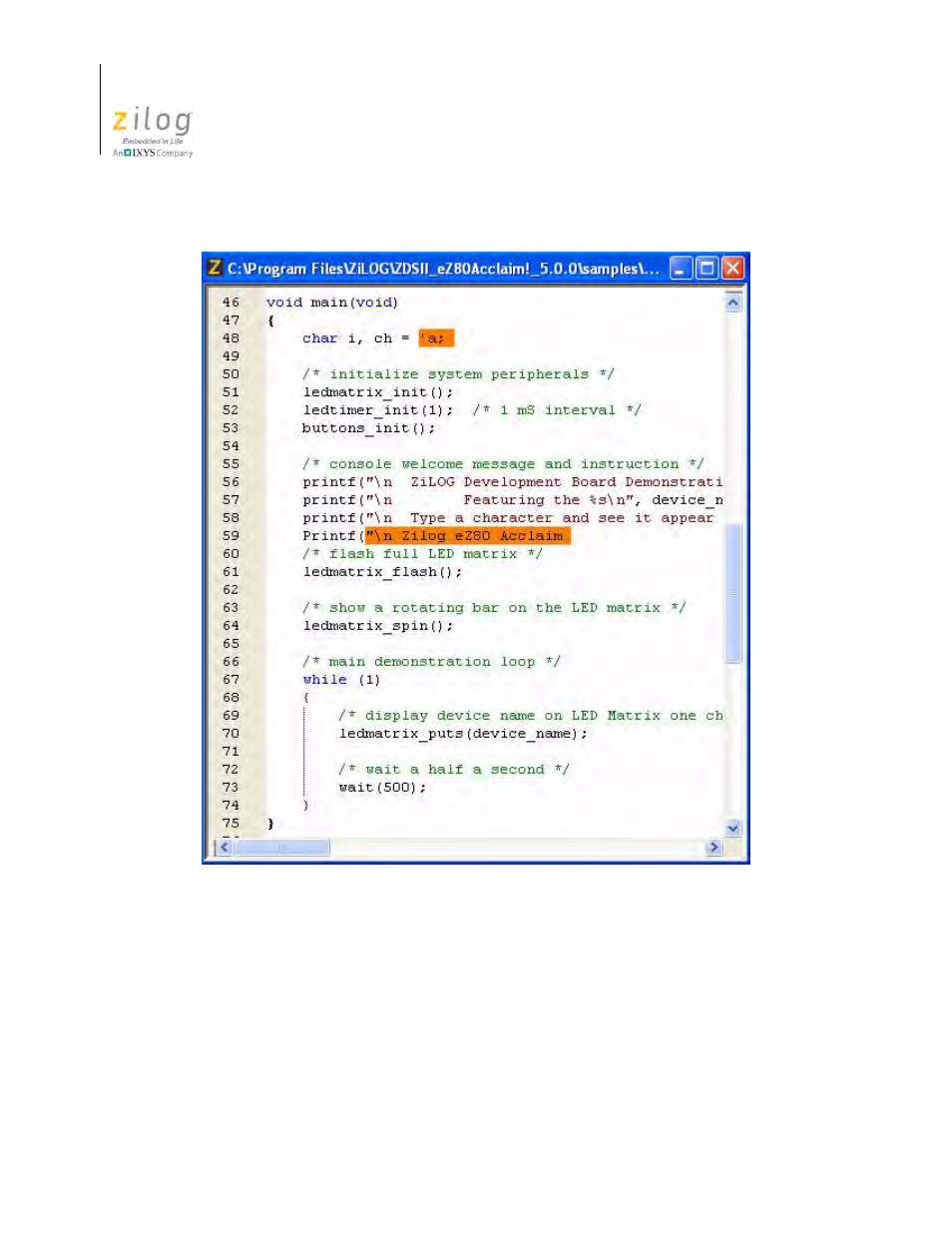Click line number 75 in the gutter
This screenshot has height=1233, width=952.
pyautogui.click(x=231, y=824)
